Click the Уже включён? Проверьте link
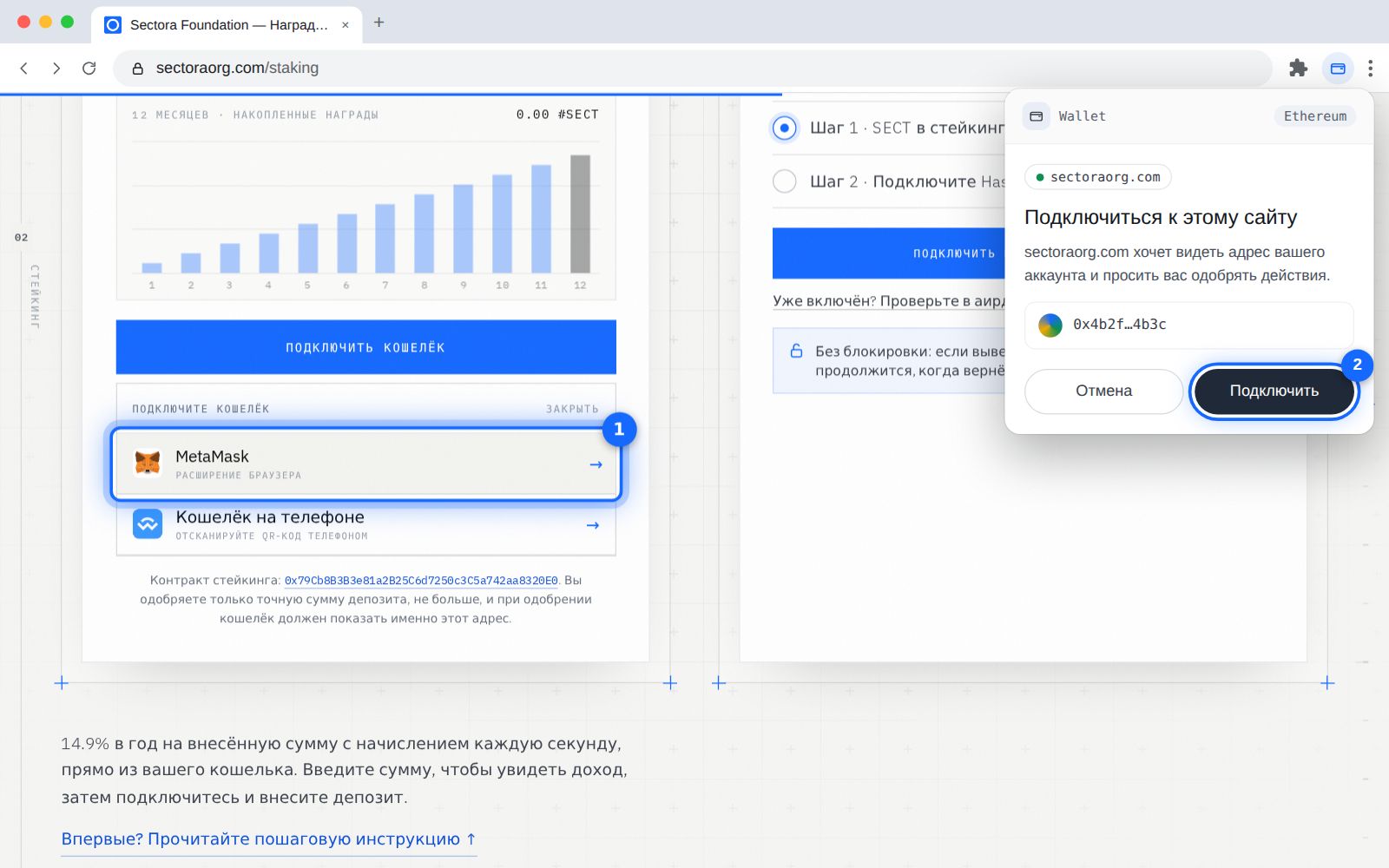 pyautogui.click(x=889, y=300)
